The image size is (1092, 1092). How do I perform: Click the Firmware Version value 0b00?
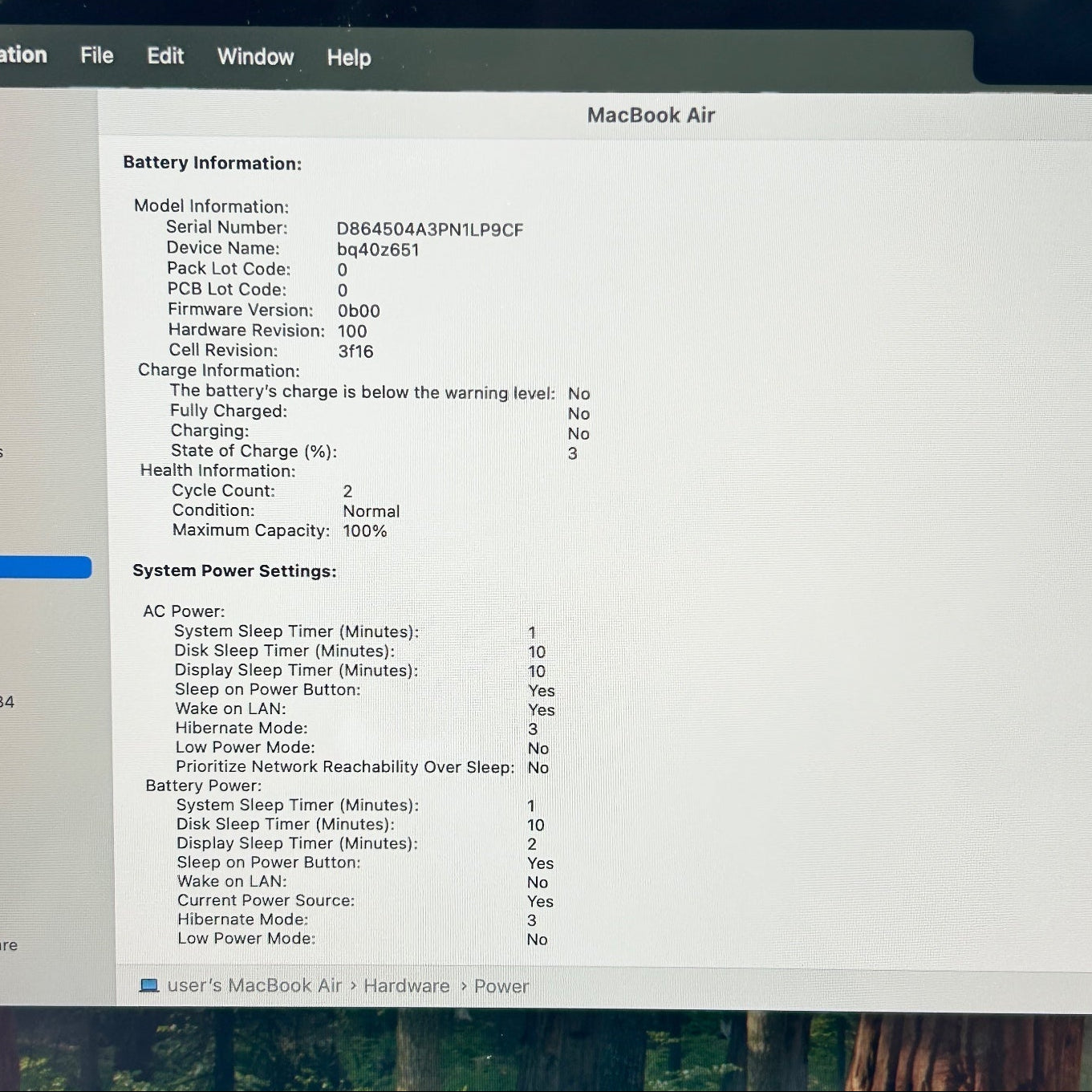coord(359,311)
